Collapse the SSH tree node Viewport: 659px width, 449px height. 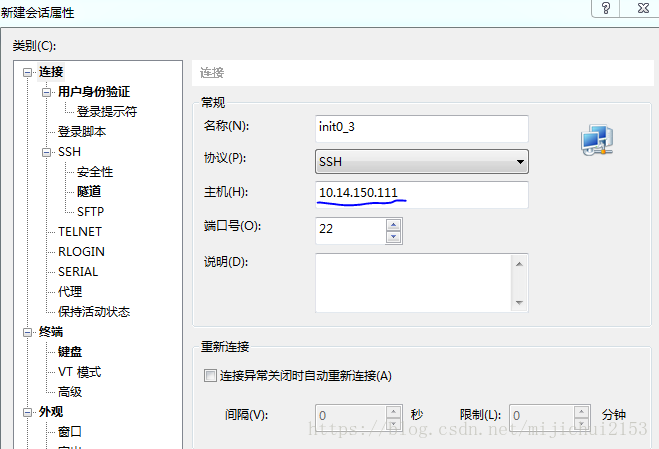coord(46,152)
